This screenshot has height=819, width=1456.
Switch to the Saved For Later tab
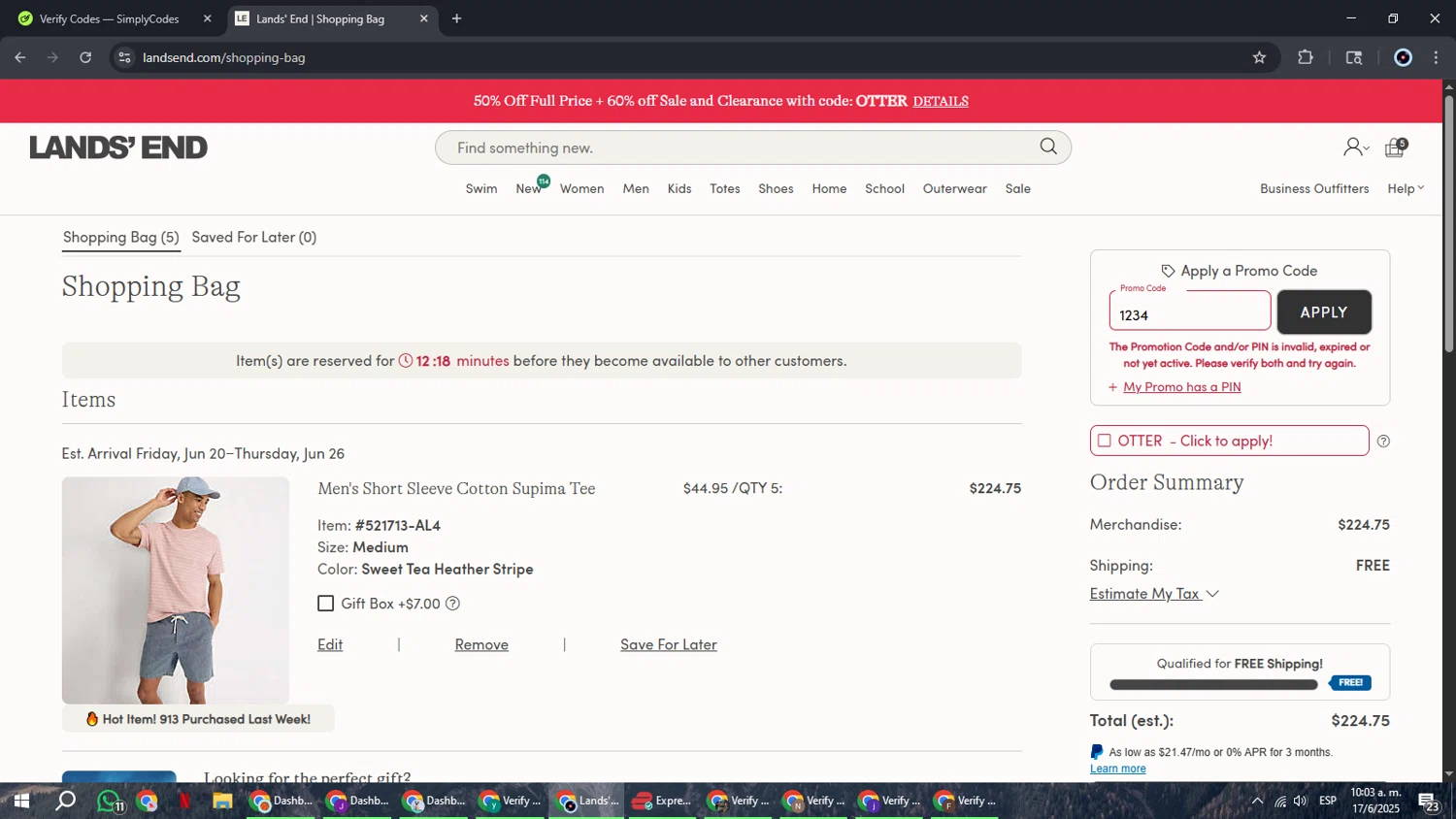tap(254, 237)
